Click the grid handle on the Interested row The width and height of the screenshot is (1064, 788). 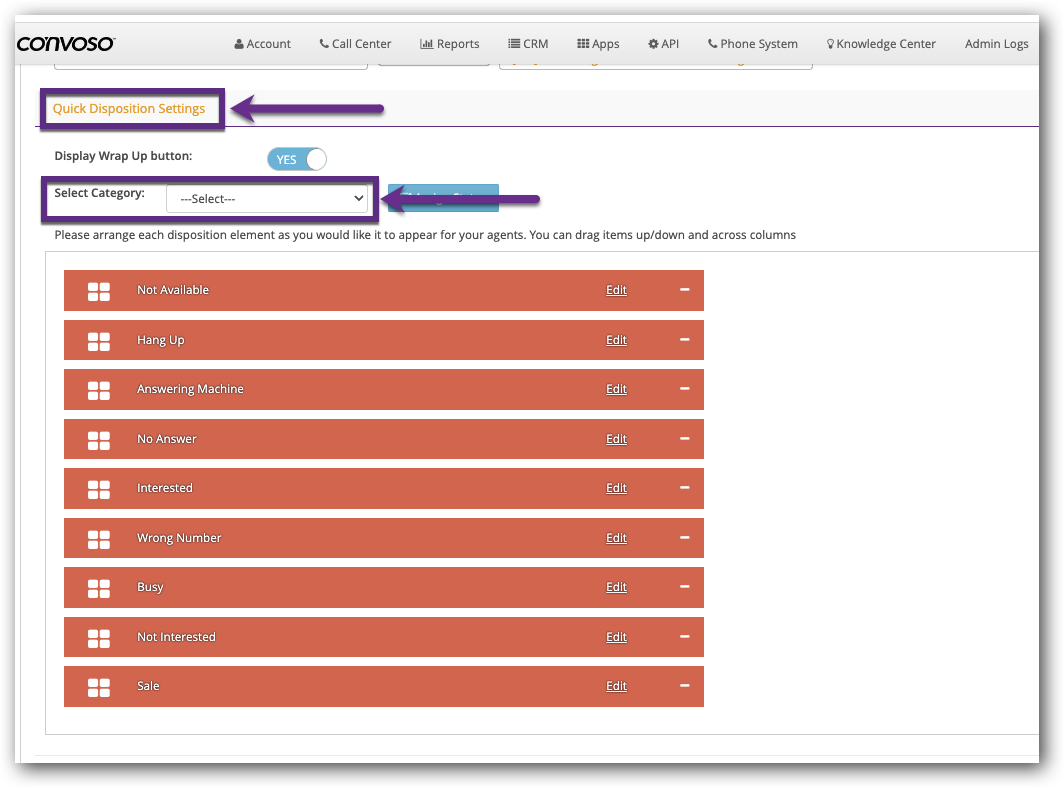click(x=98, y=489)
